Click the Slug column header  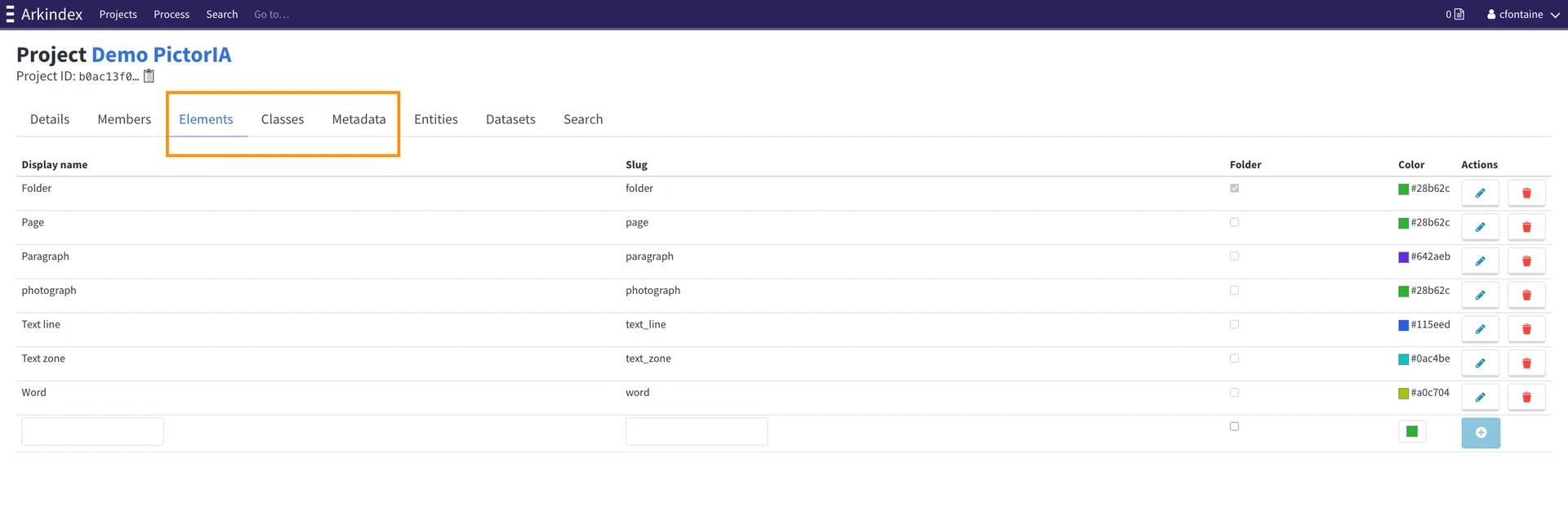click(637, 164)
